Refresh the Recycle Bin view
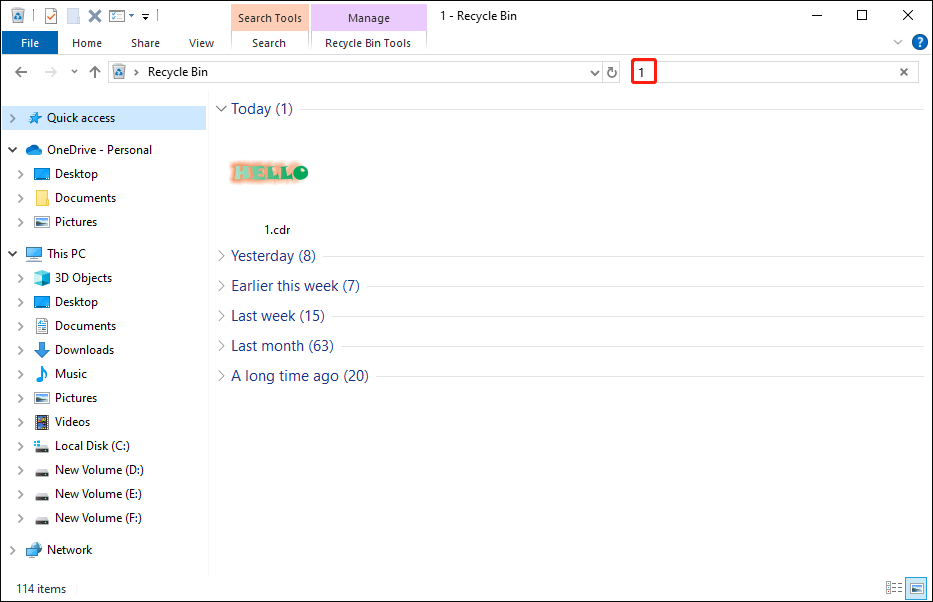The image size is (933, 602). click(x=612, y=73)
